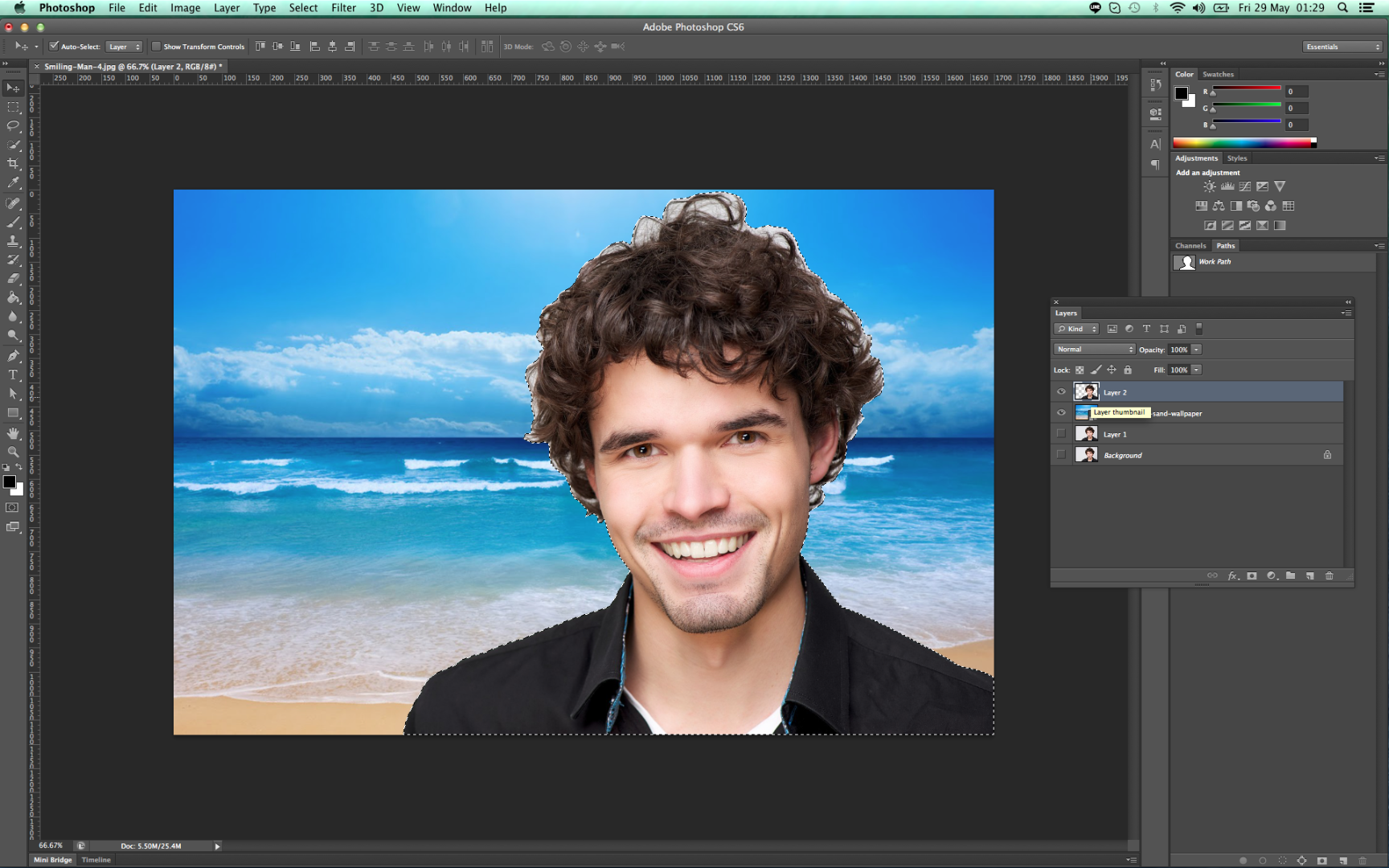Screen dimensions: 1389x868
Task: Show Layer 1 visibility box
Action: (x=1061, y=434)
